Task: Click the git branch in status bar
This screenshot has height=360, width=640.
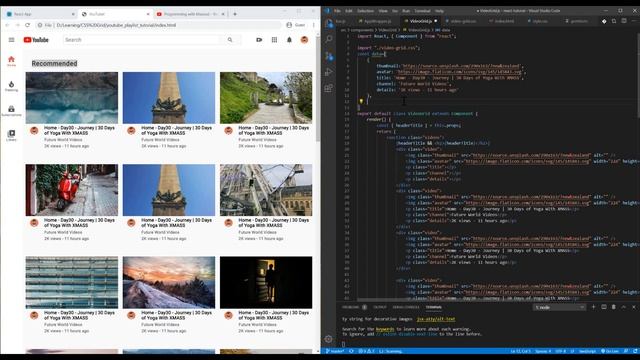Action: pyautogui.click(x=335, y=351)
